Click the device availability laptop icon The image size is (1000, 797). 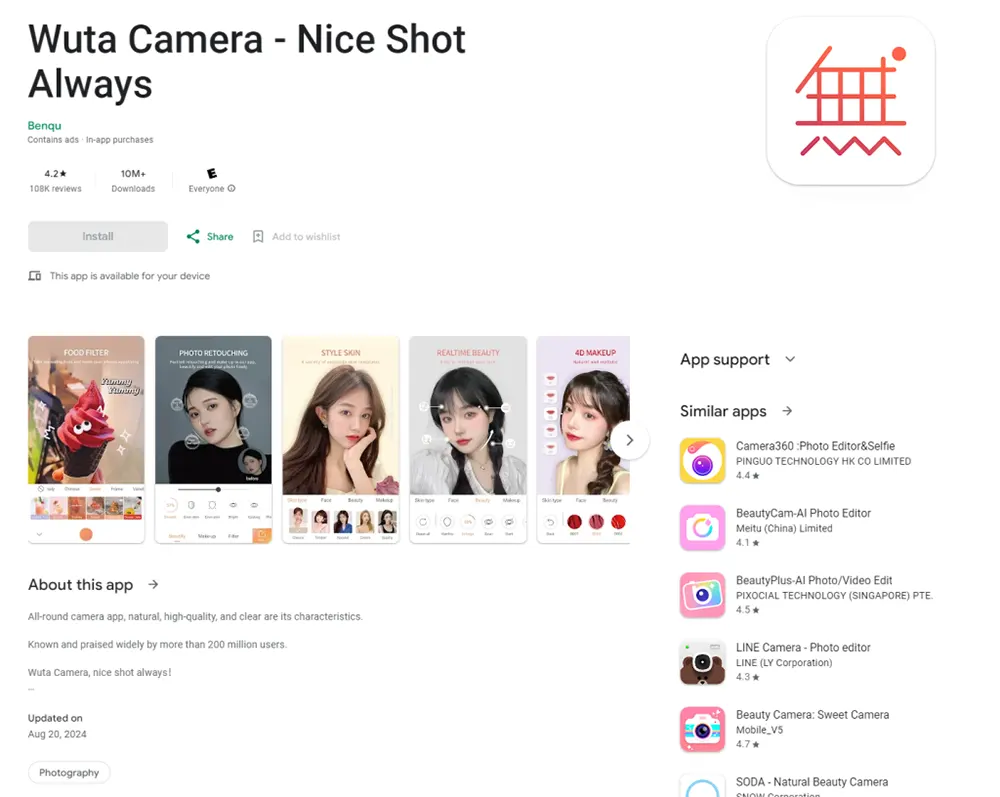coord(36,276)
